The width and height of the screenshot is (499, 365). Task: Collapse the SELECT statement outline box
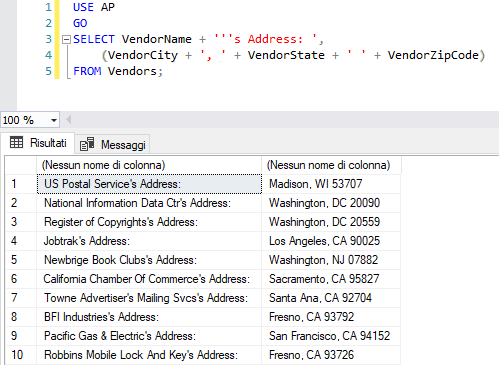[66, 40]
